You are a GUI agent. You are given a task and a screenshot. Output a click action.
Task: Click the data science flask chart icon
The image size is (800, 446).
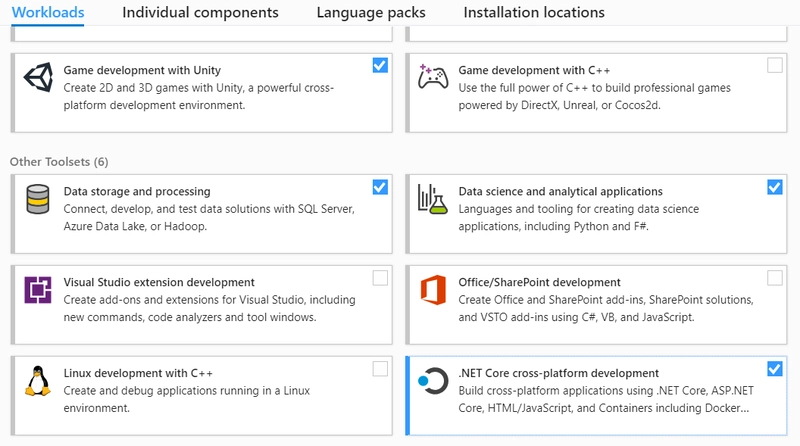[433, 199]
